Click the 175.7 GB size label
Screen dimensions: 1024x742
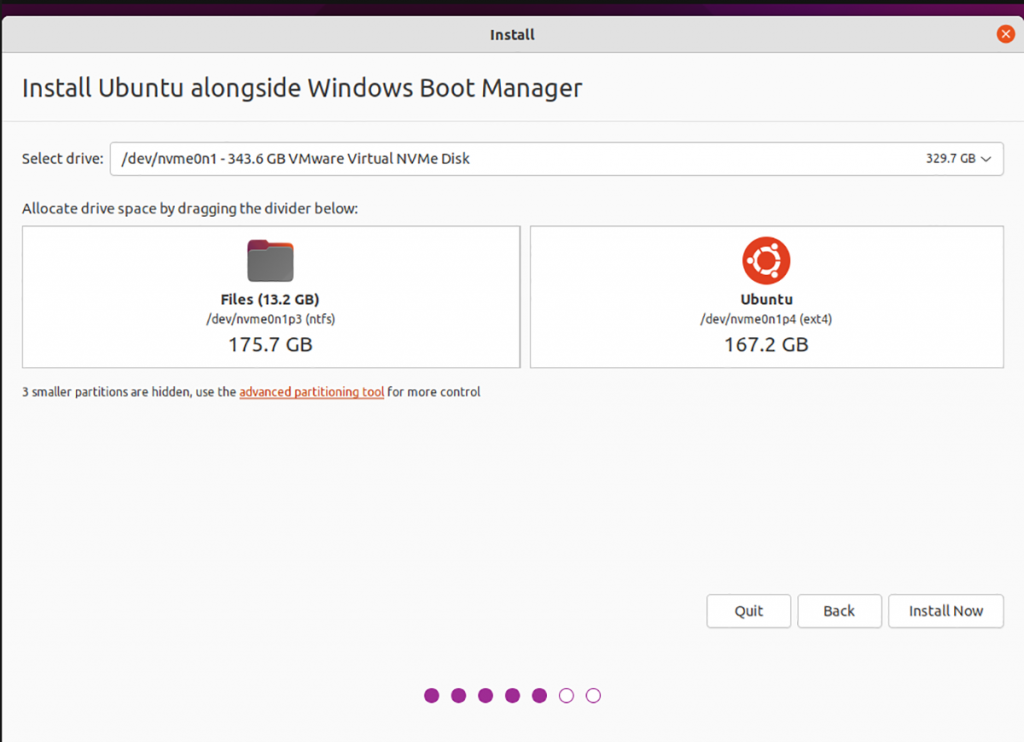pos(270,344)
